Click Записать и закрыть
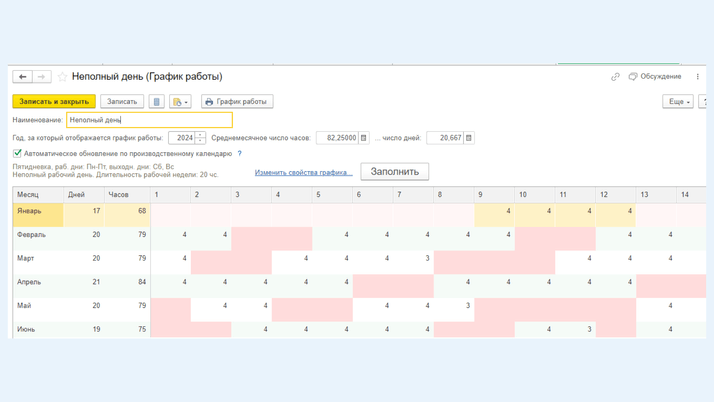The width and height of the screenshot is (714, 402). [x=54, y=101]
